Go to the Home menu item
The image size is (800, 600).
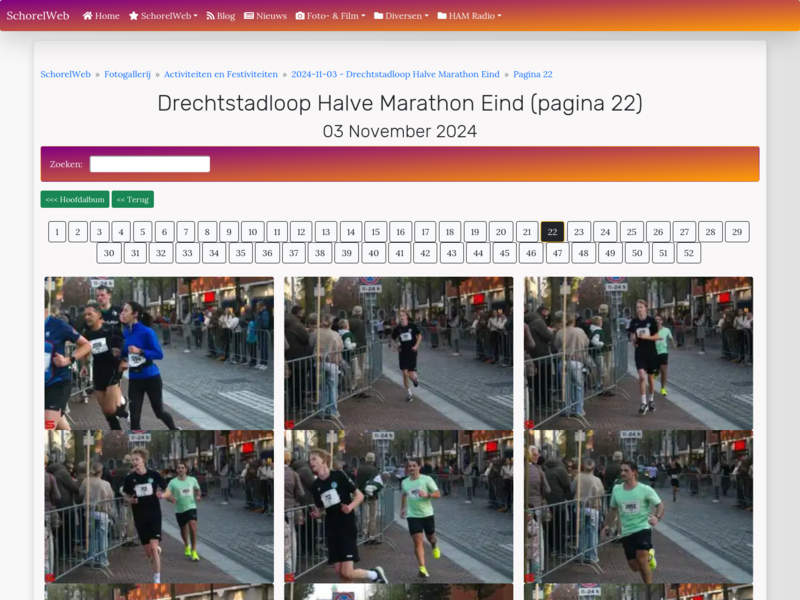coord(101,16)
